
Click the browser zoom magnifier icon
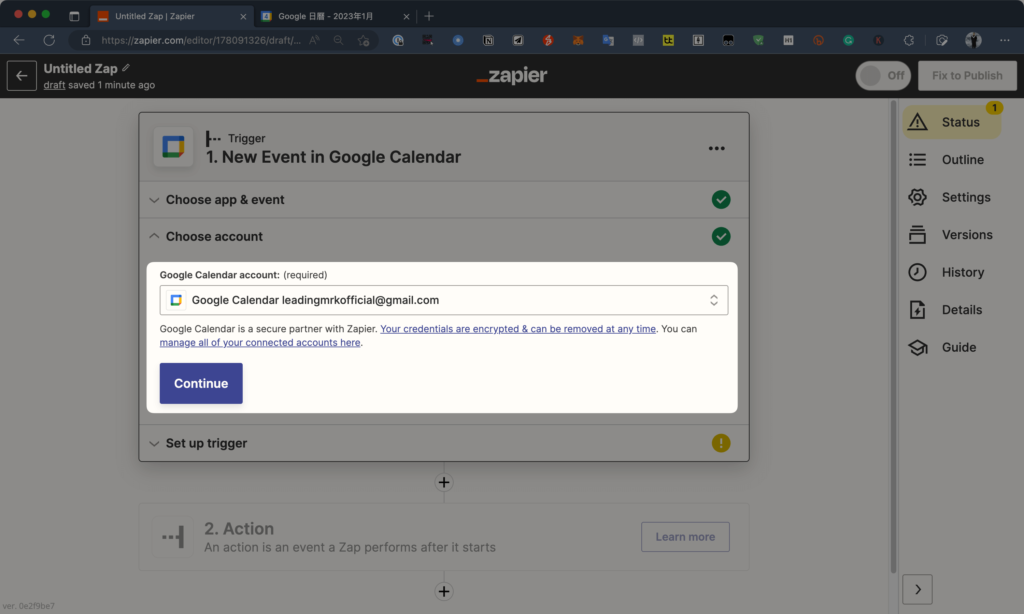click(x=338, y=40)
